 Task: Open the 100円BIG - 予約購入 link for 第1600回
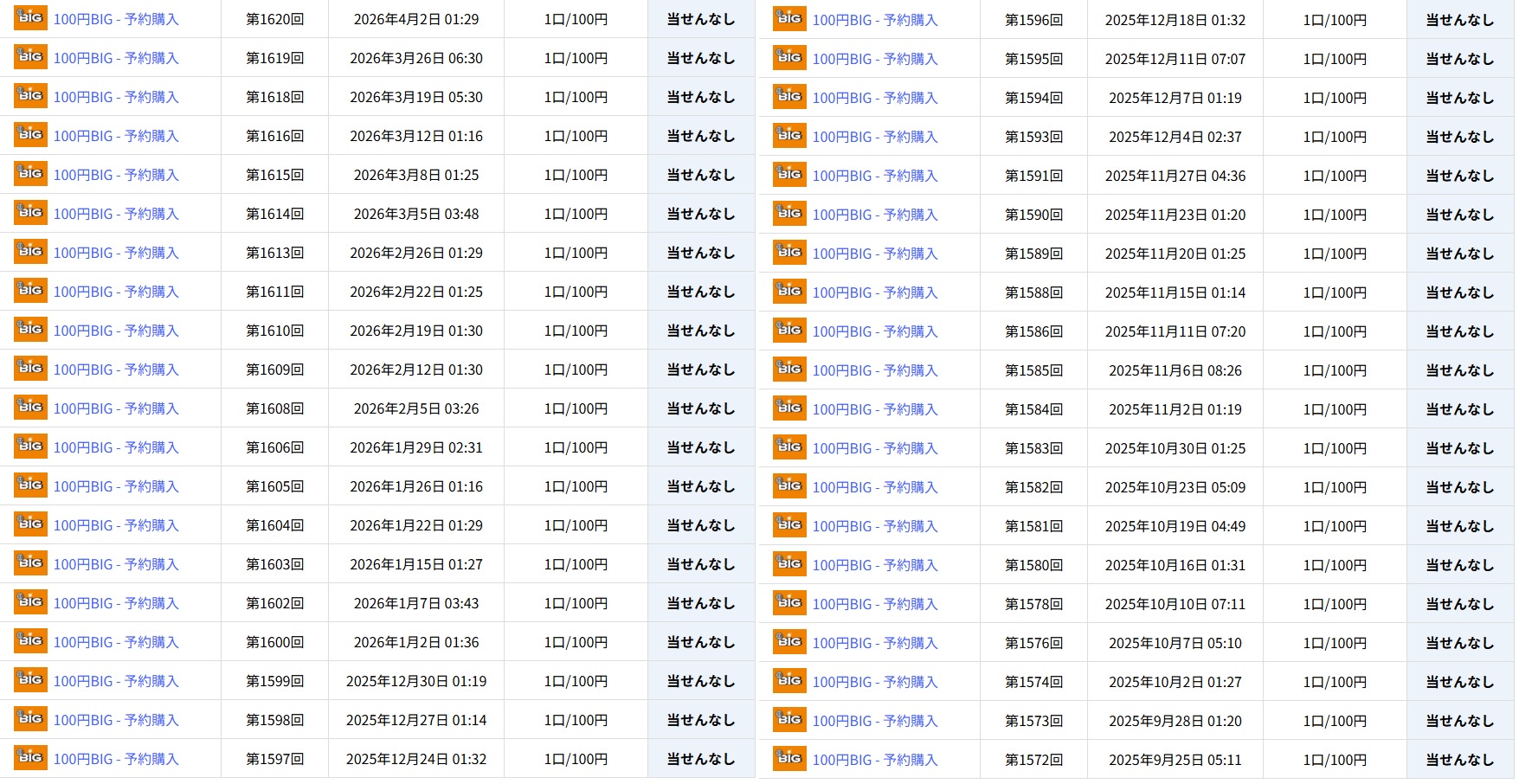(x=116, y=642)
